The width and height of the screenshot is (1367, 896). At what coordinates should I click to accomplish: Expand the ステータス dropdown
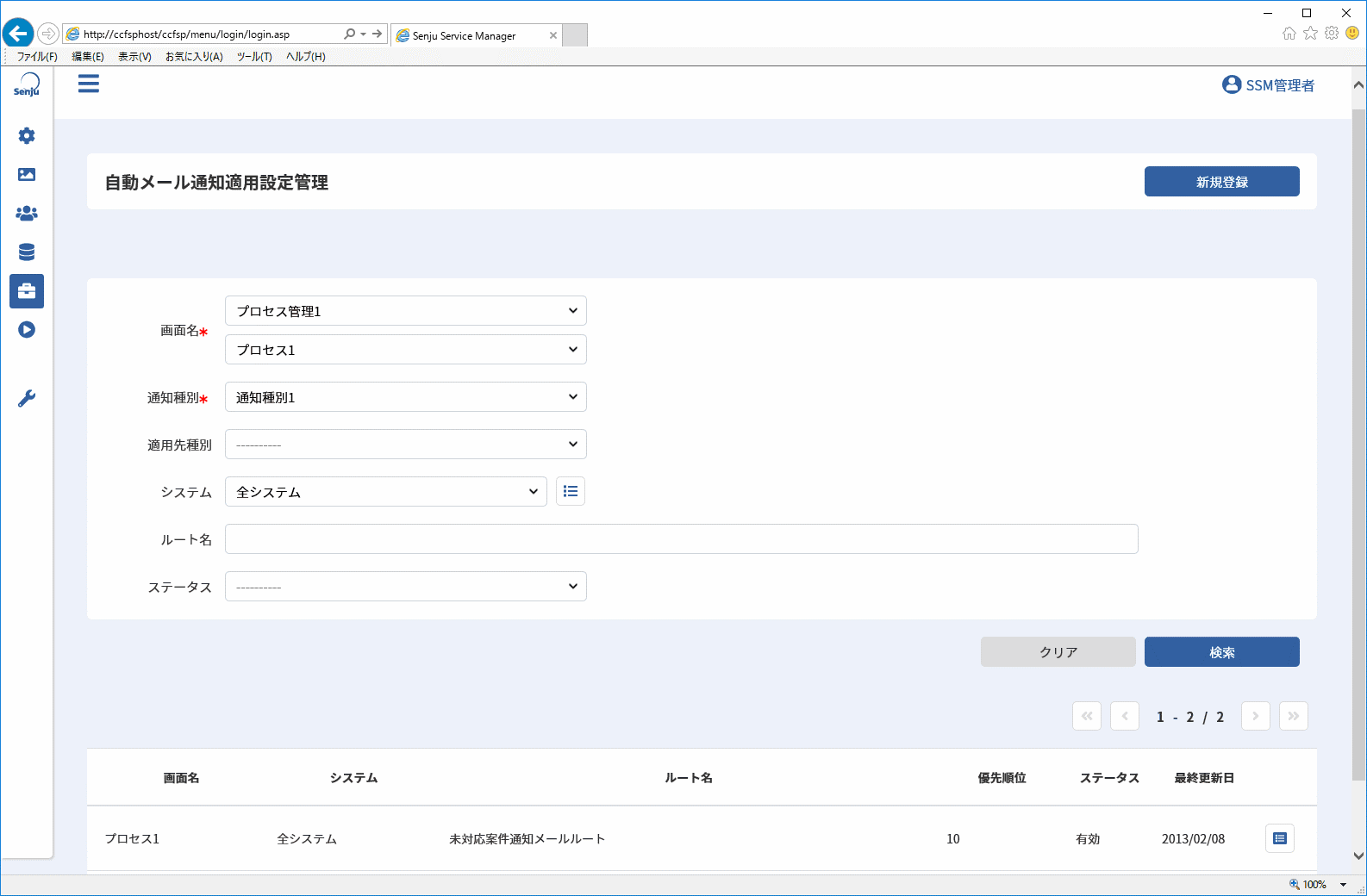click(x=406, y=587)
